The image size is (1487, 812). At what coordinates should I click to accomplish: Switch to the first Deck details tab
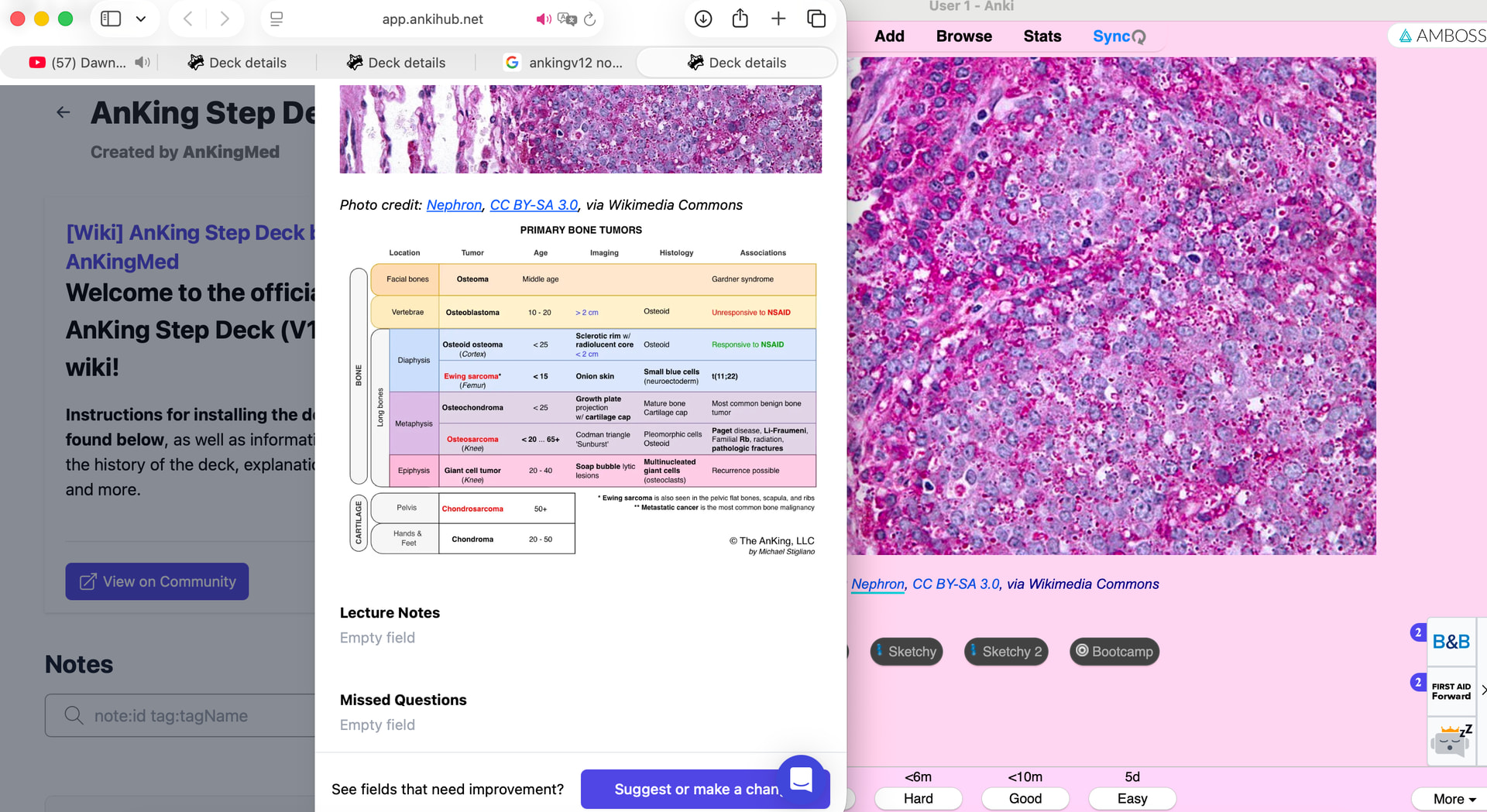point(237,63)
